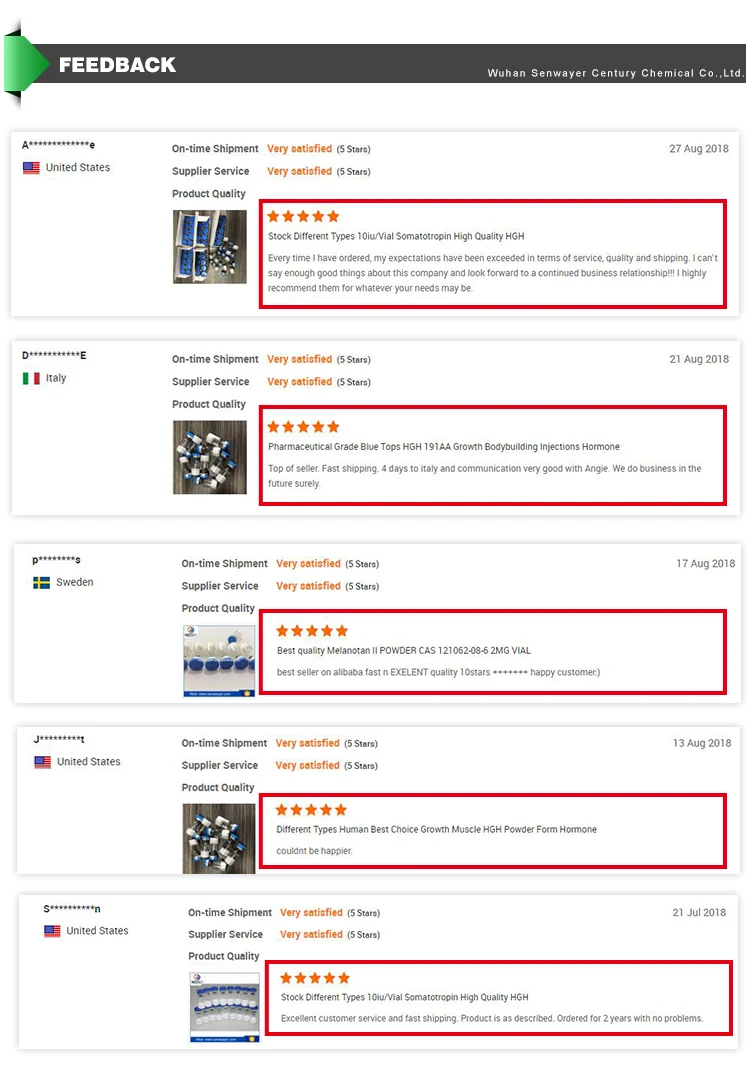Image resolution: width=750 pixels, height=1078 pixels.
Task: Click the five stars above 'couldnt be happier' review
Action: coord(311,810)
